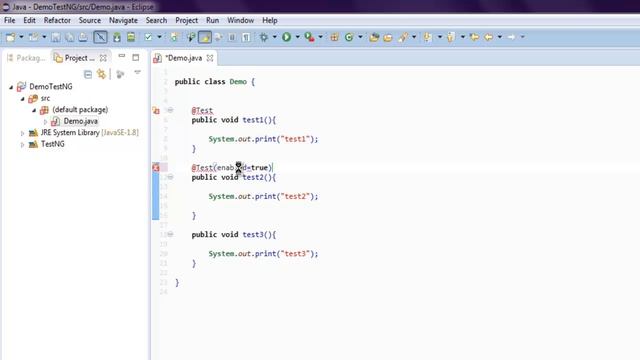The width and height of the screenshot is (640, 360).
Task: Toggle Link with Editor in Project Explorer
Action: coord(101,74)
